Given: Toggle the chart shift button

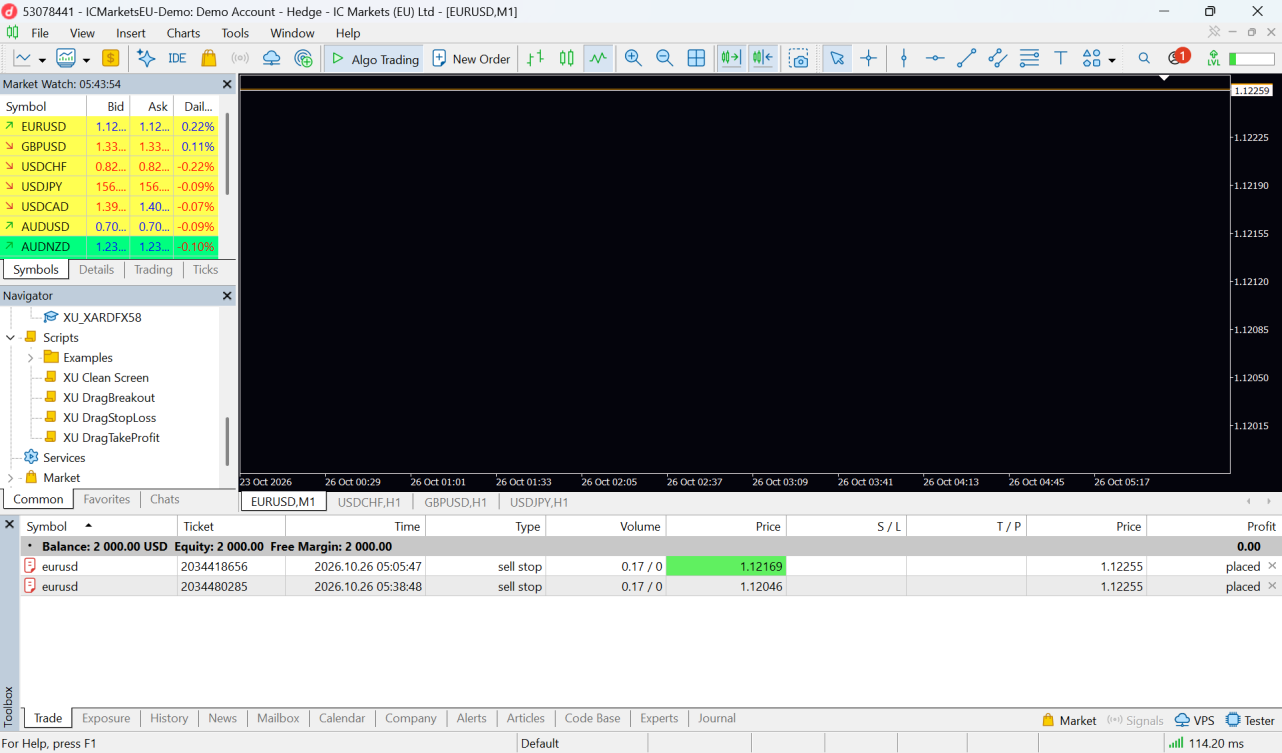Looking at the screenshot, I should (763, 59).
